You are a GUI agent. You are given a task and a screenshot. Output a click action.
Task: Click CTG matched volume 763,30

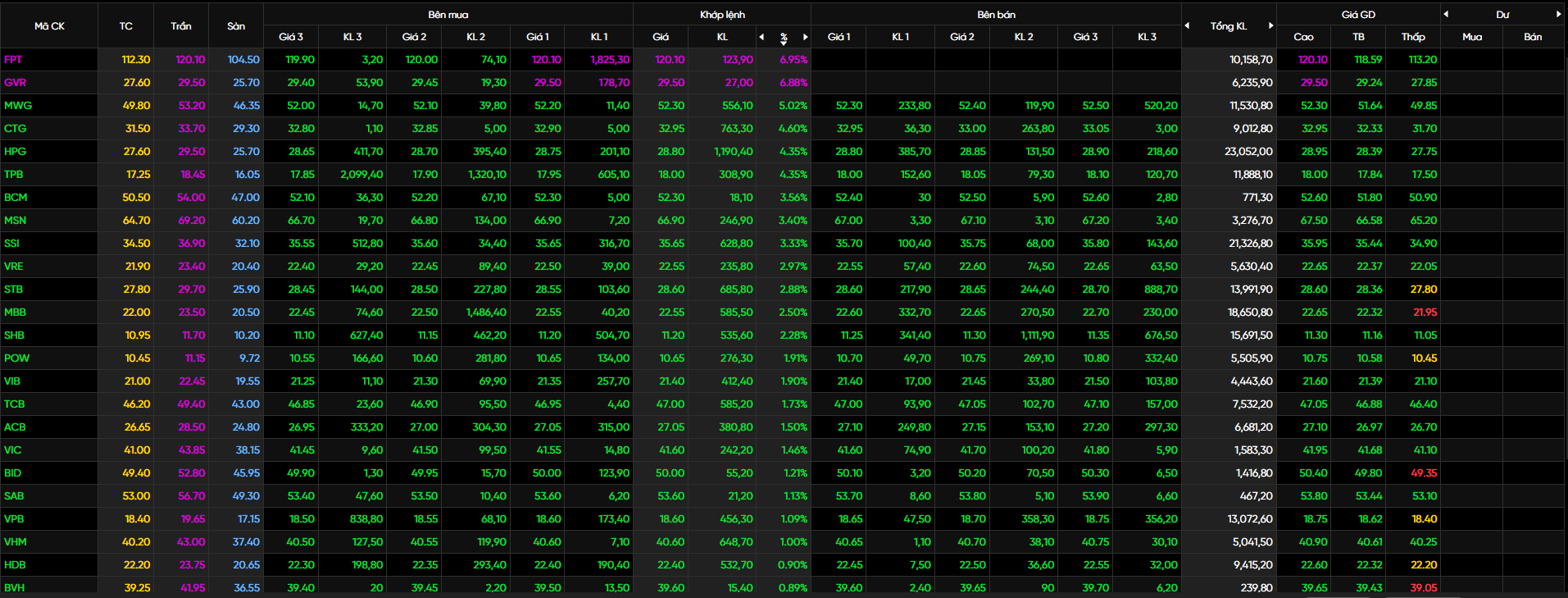[736, 129]
